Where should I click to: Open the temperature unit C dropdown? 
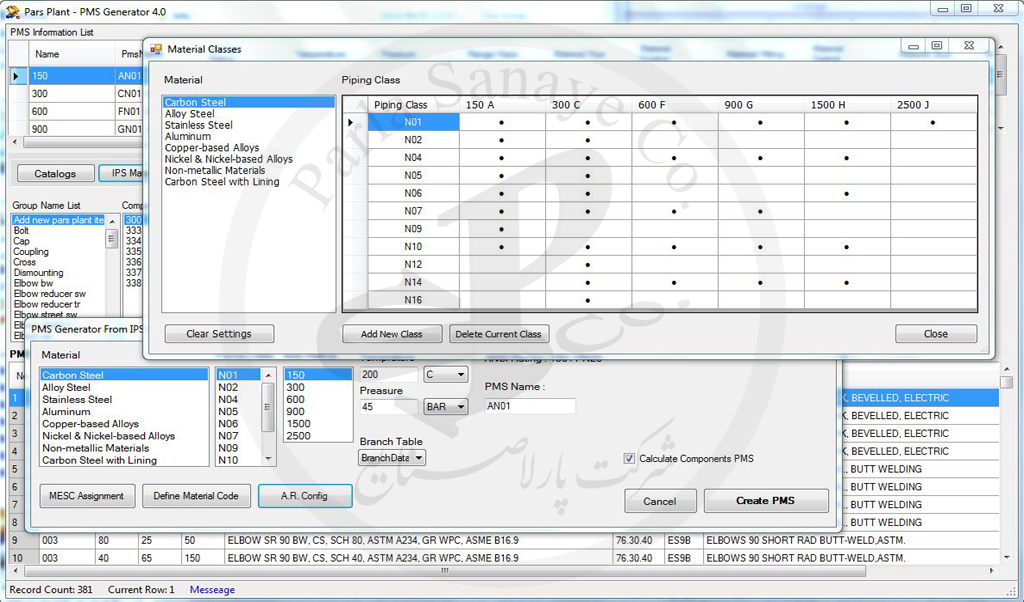[x=446, y=375]
